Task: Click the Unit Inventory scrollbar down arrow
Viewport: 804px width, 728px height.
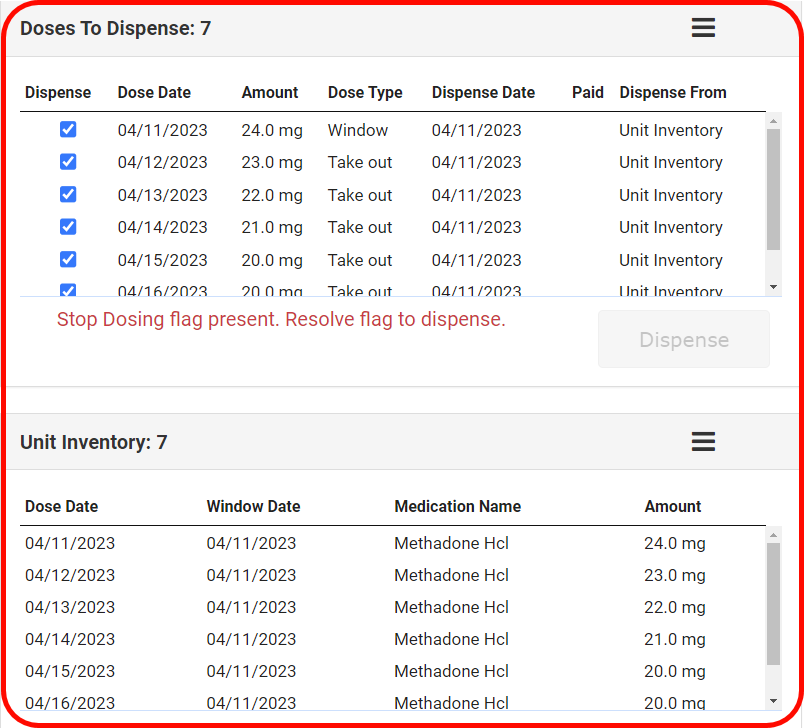Action: click(773, 701)
